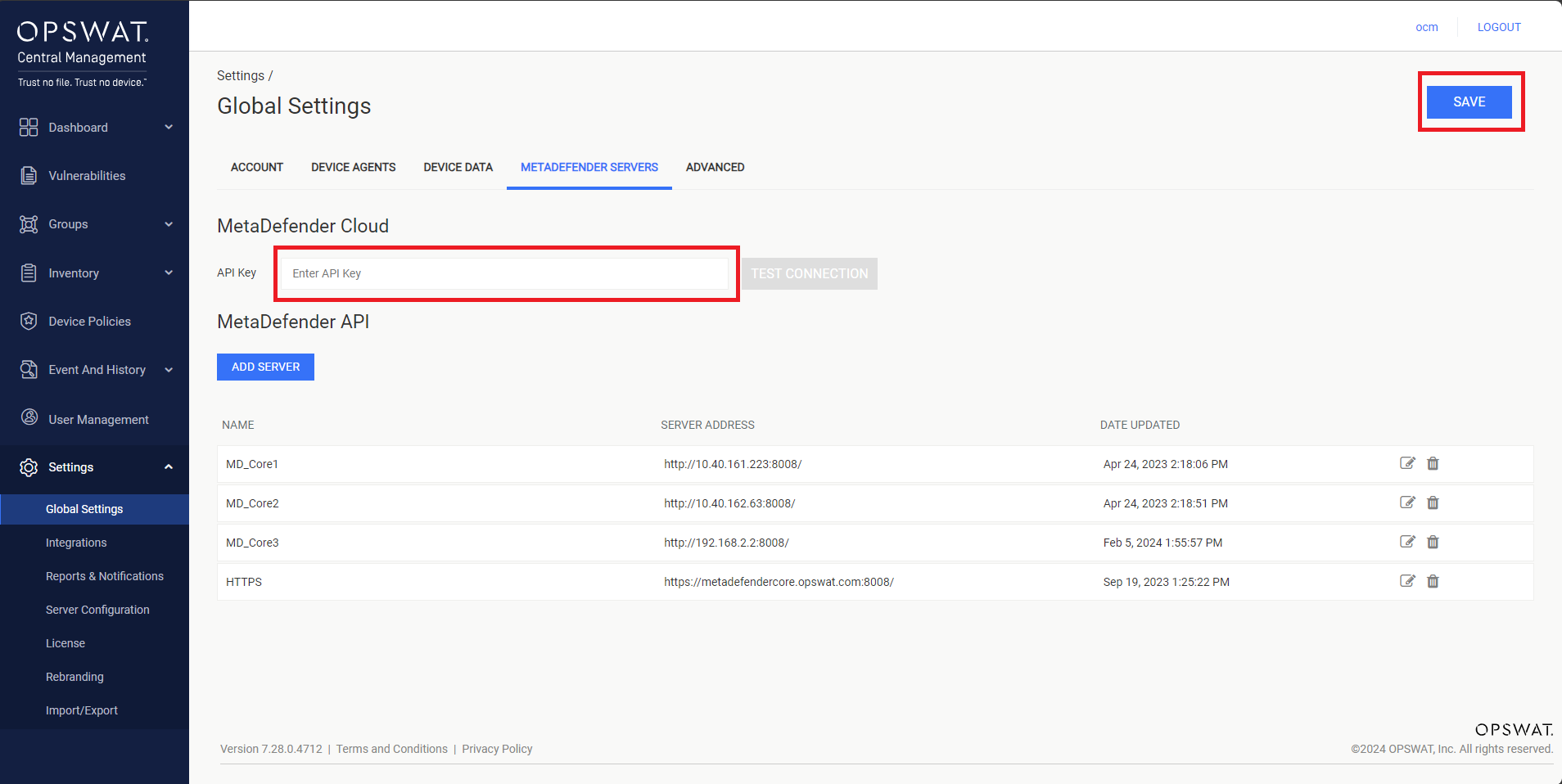1562x784 pixels.
Task: Click the ocm user link
Action: coord(1427,27)
